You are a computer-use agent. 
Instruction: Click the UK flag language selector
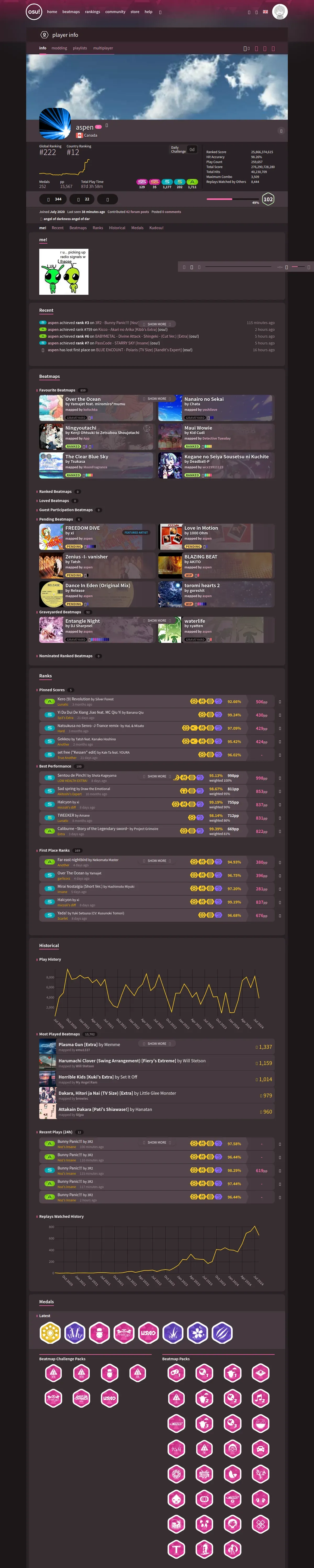265,11
